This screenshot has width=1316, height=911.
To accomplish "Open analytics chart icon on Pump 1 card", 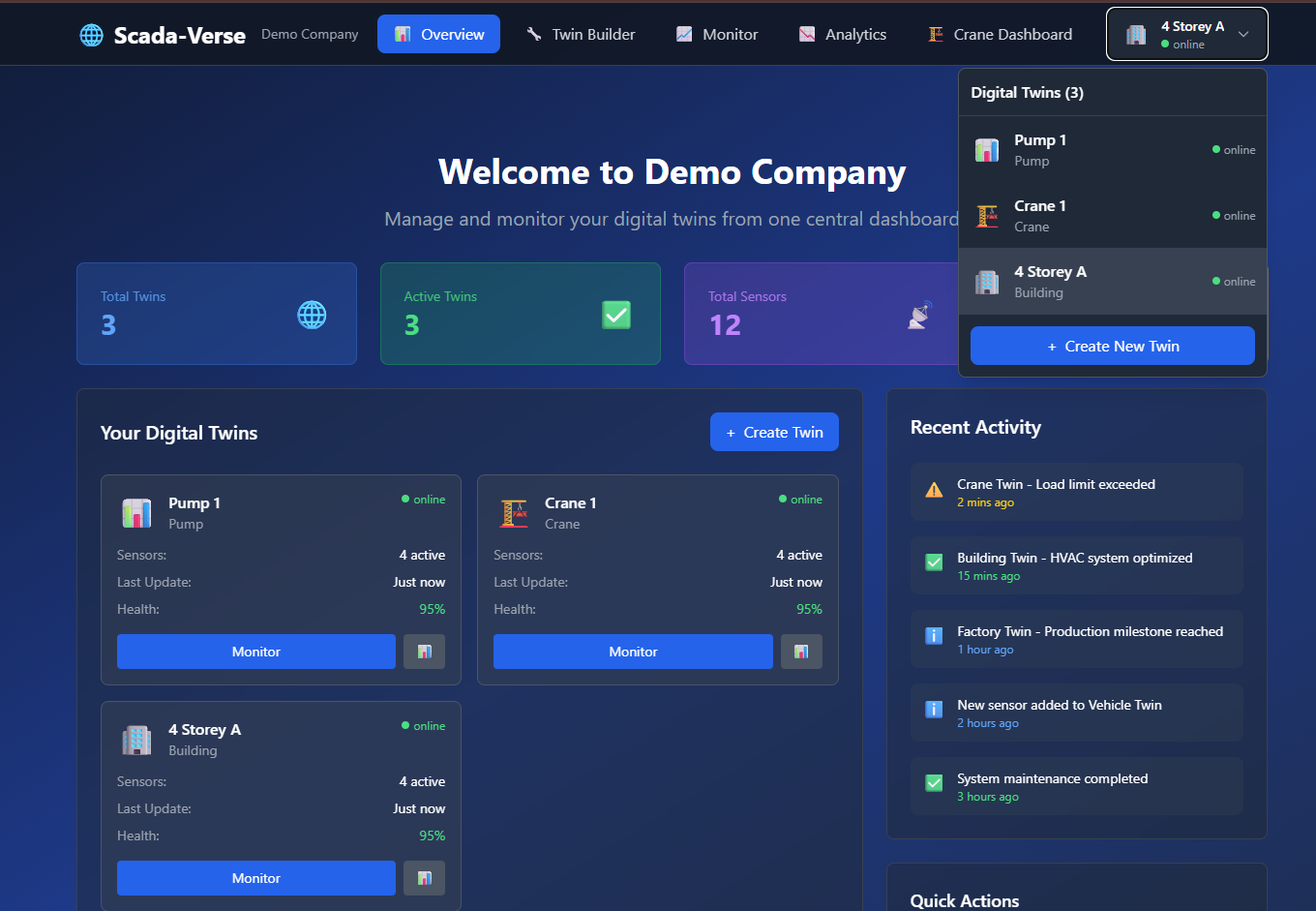I will (424, 652).
